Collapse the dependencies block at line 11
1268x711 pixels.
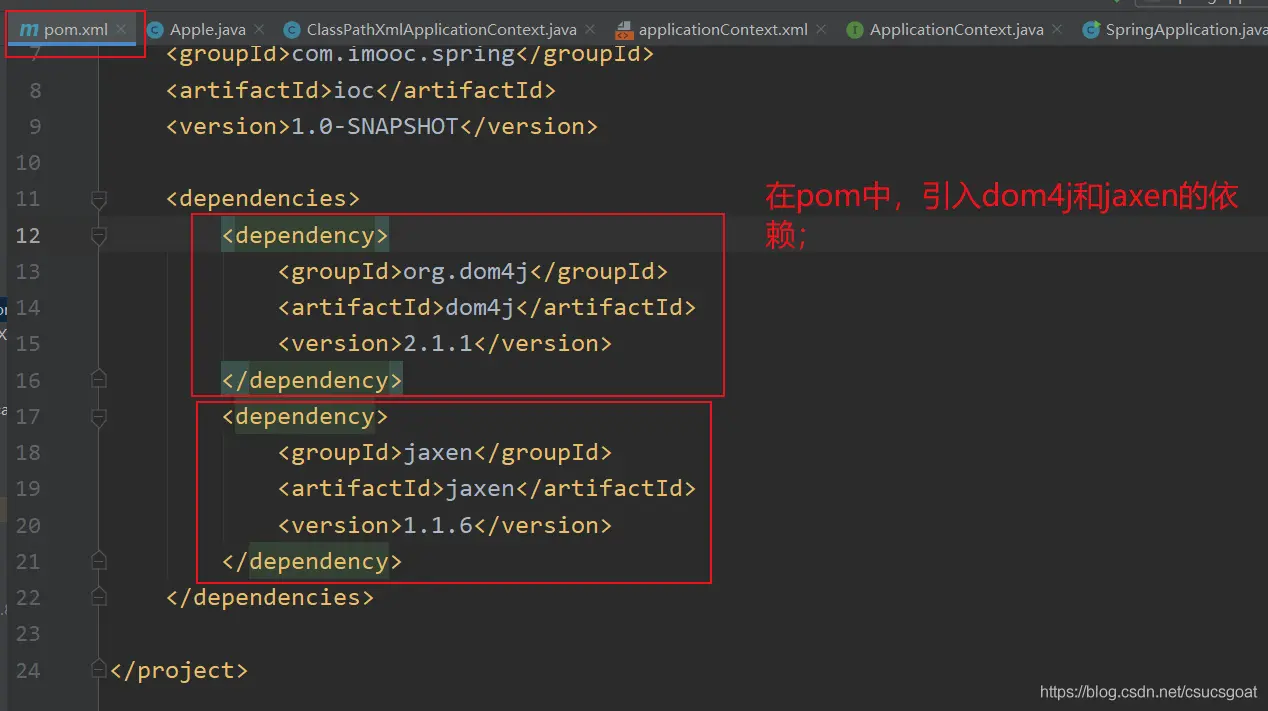click(x=98, y=199)
